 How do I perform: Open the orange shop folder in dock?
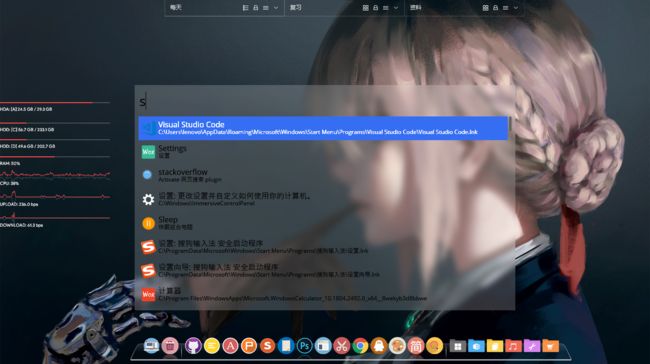[x=551, y=346]
